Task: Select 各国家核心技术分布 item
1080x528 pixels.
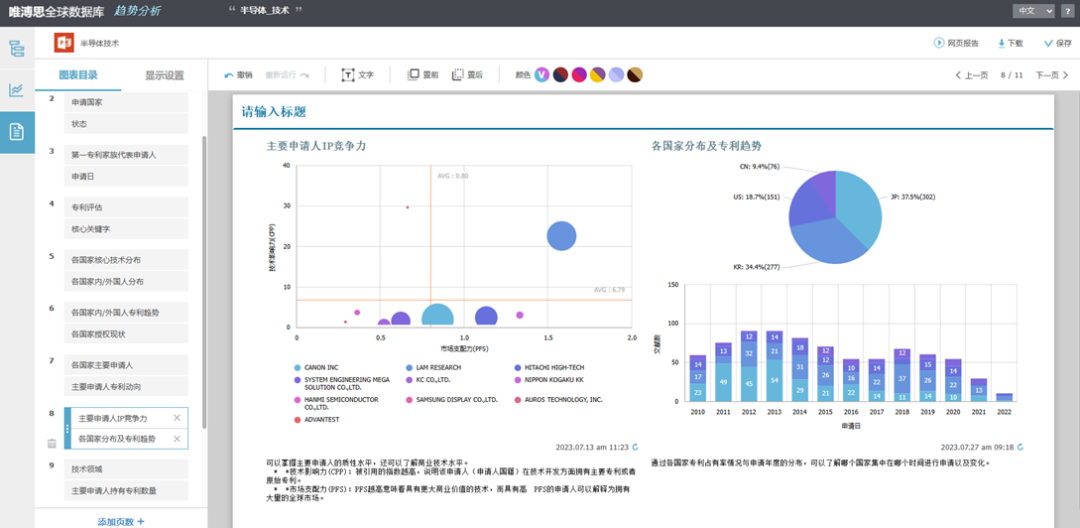Action: [126, 260]
